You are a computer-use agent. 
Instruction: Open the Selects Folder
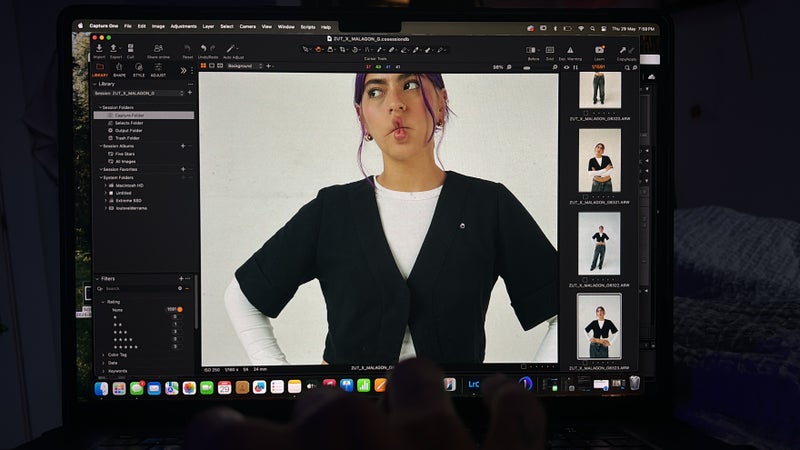[x=129, y=123]
